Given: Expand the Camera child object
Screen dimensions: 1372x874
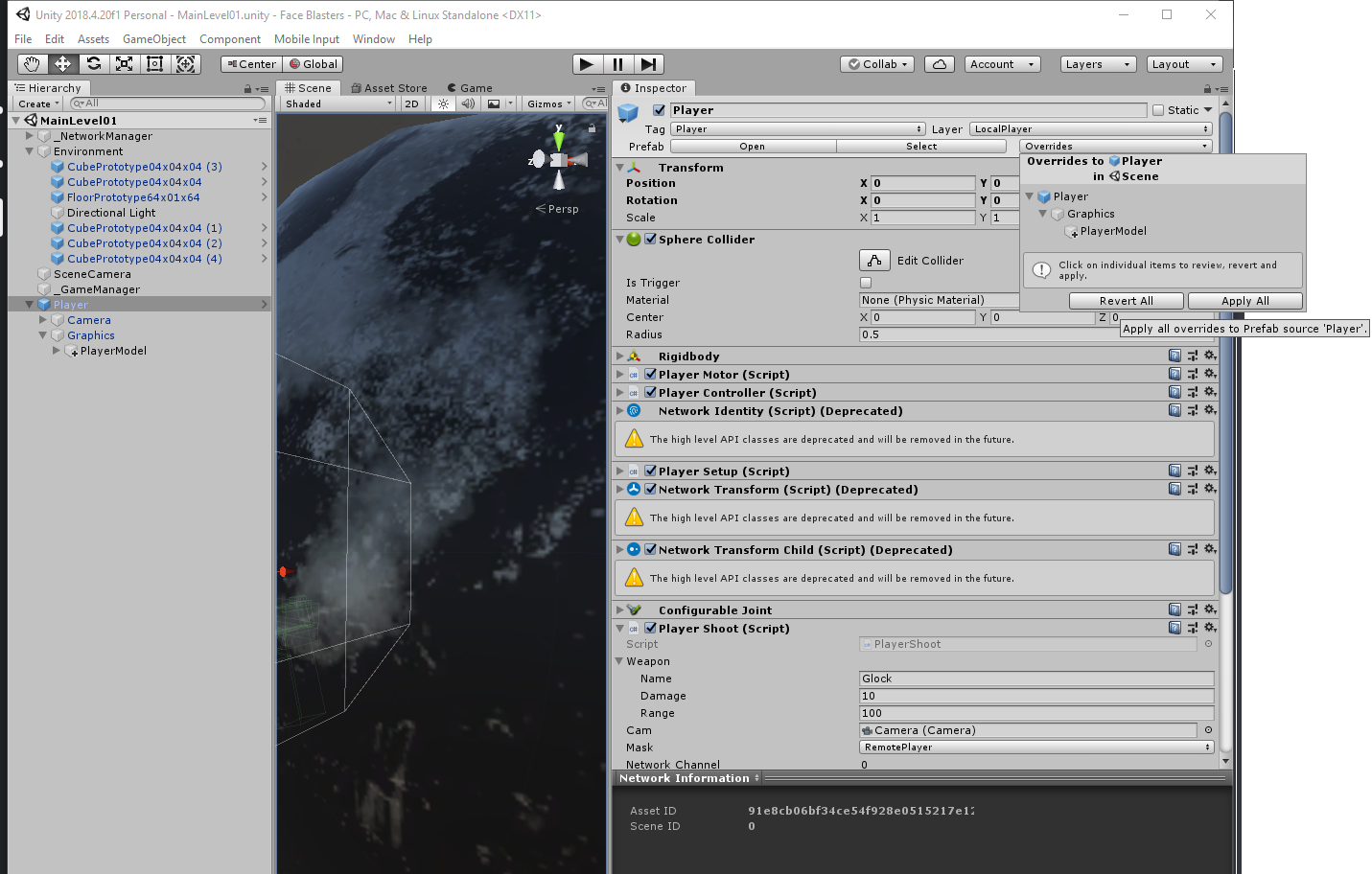Looking at the screenshot, I should coord(43,320).
